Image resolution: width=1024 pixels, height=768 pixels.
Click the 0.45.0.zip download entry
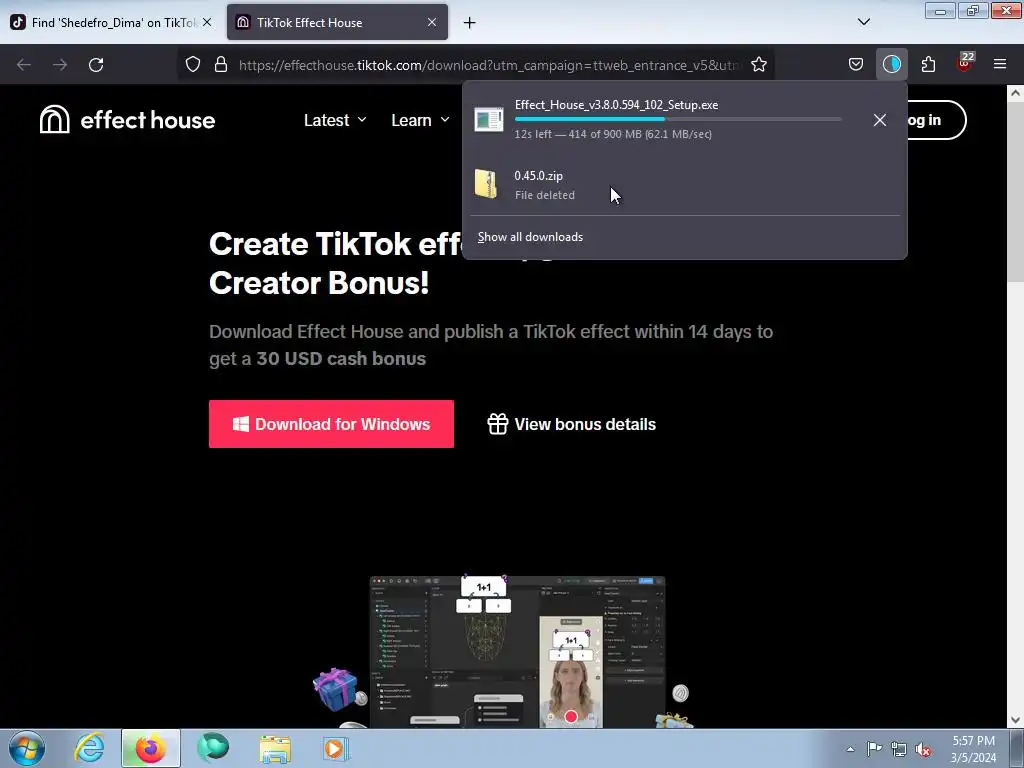click(684, 184)
